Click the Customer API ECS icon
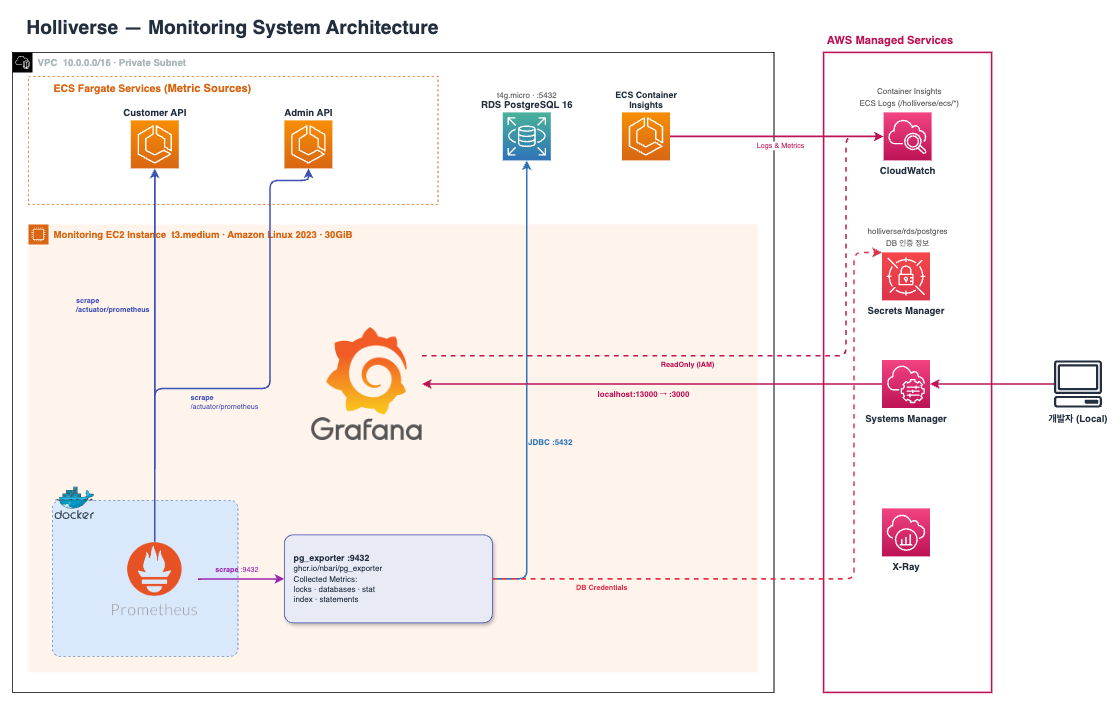This screenshot has height=705, width=1120. pyautogui.click(x=155, y=146)
